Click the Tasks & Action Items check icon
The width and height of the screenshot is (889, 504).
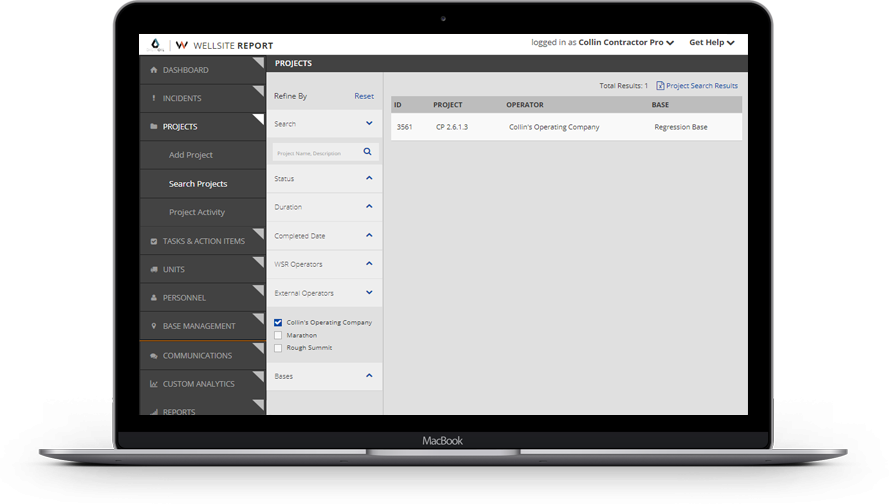[154, 241]
